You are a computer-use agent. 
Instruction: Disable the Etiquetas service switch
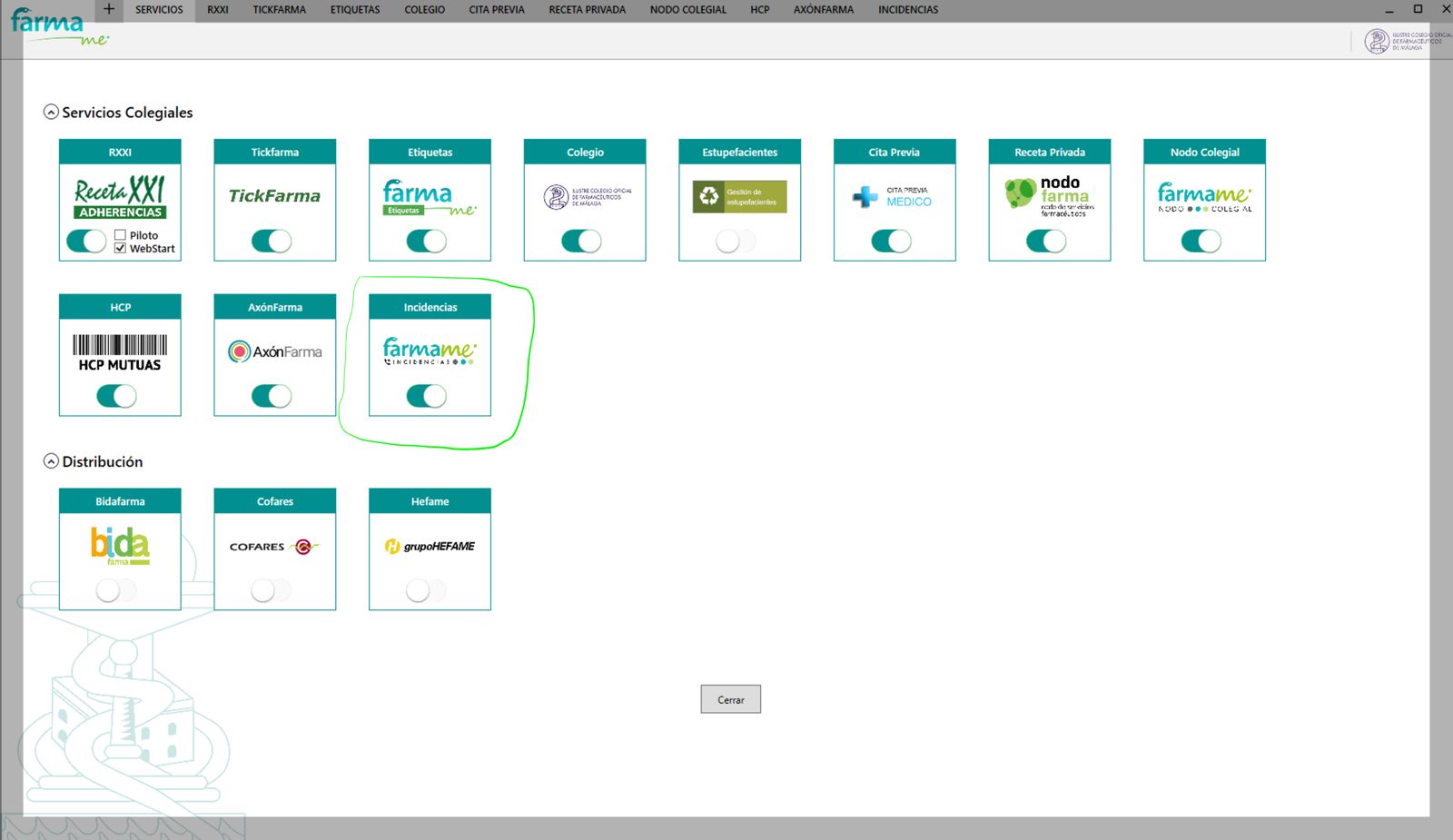click(427, 241)
